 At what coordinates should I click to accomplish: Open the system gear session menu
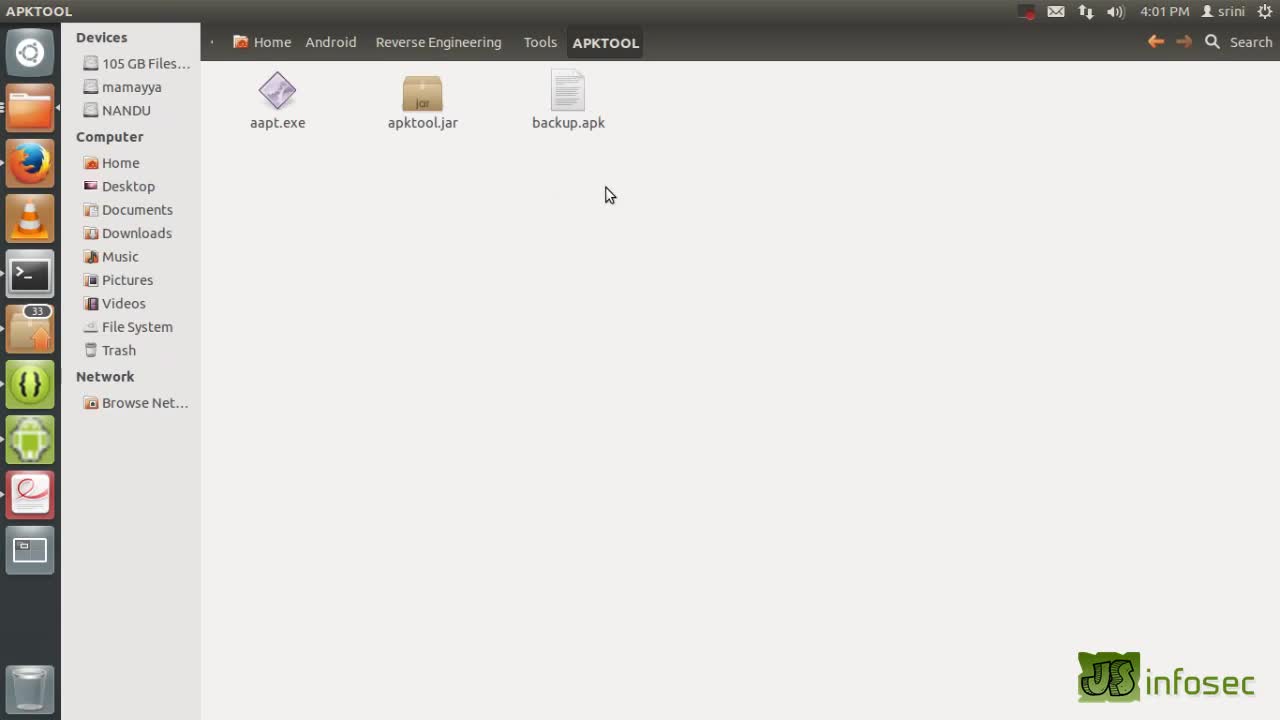pos(1265,12)
